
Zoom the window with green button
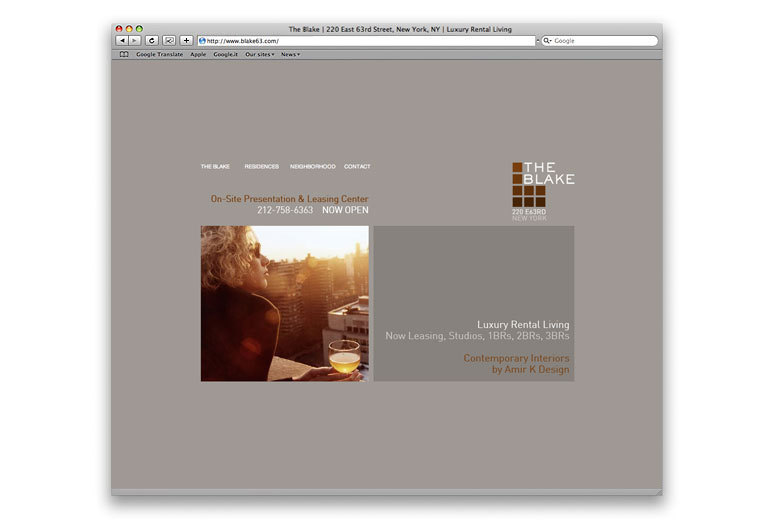140,29
